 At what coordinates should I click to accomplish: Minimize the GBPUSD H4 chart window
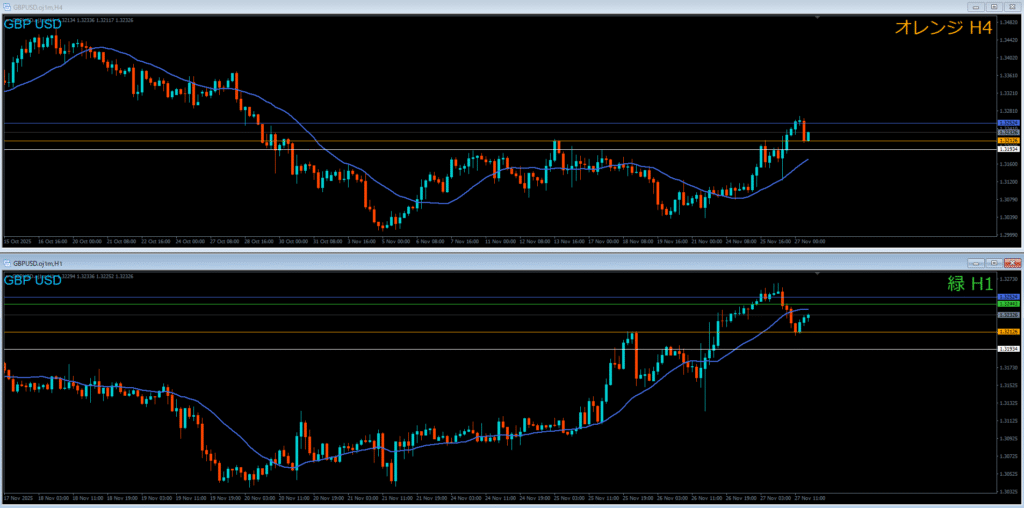[x=977, y=6]
